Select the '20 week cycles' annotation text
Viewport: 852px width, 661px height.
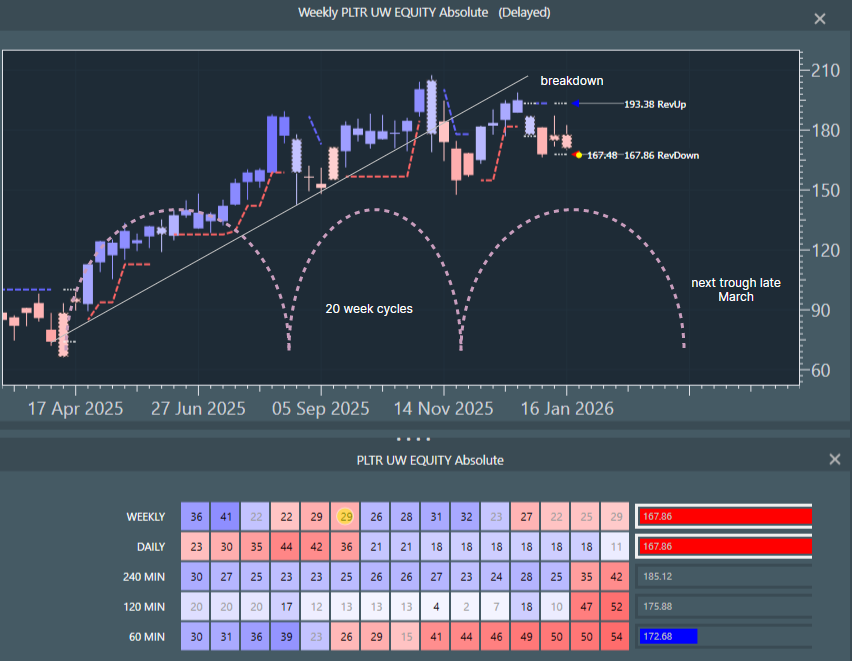point(369,309)
